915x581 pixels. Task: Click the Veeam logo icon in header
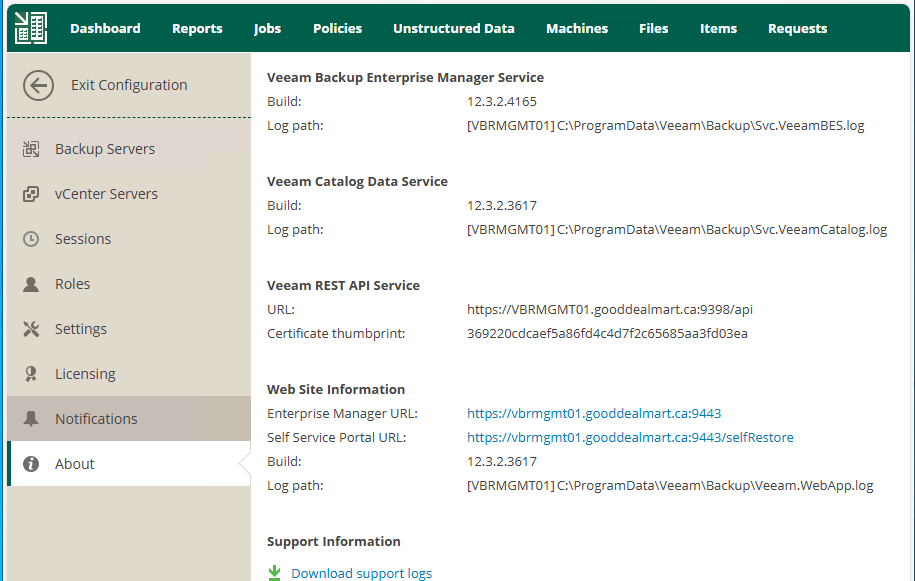(30, 28)
